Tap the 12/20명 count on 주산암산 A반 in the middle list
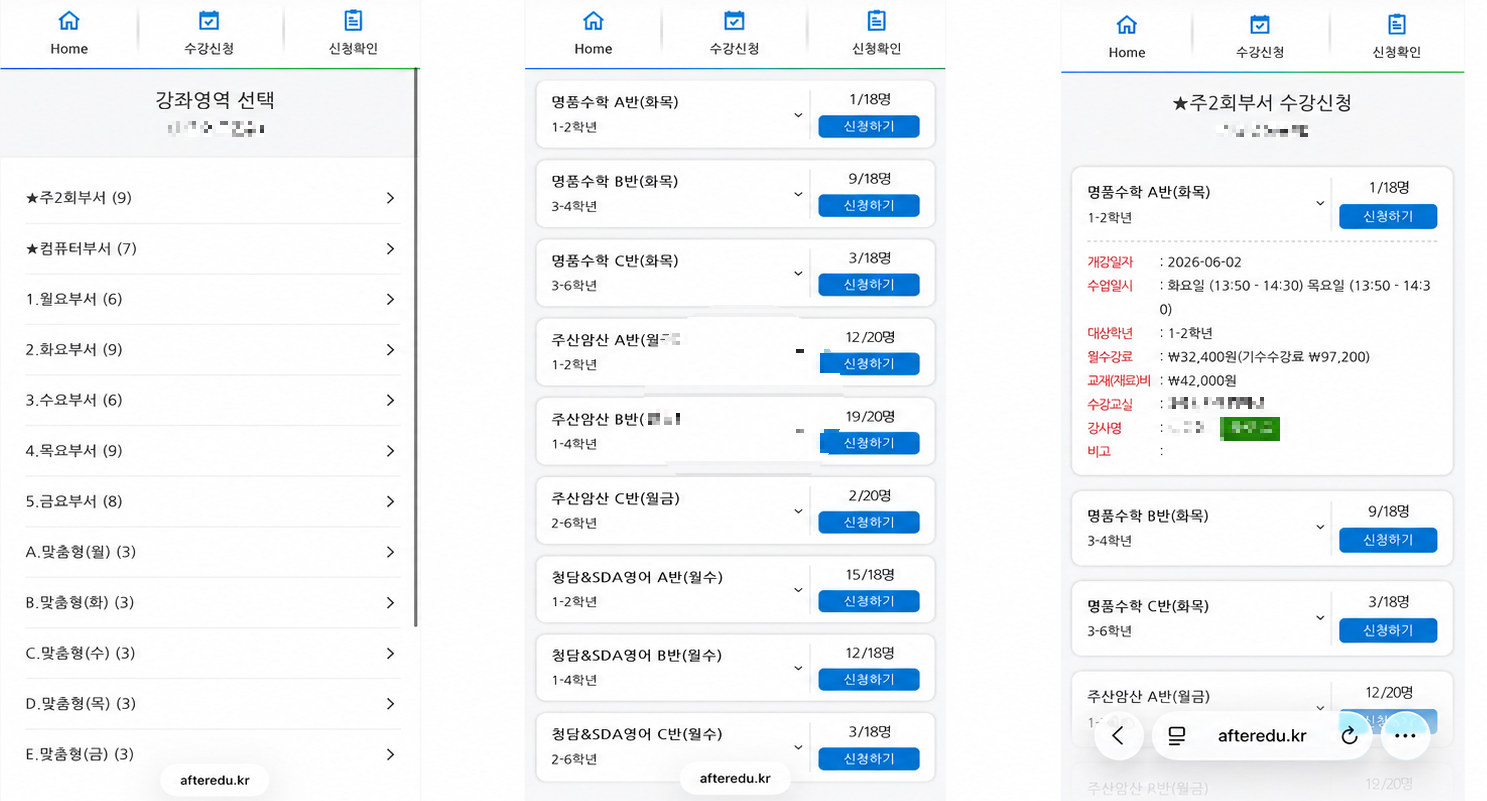 click(x=869, y=340)
